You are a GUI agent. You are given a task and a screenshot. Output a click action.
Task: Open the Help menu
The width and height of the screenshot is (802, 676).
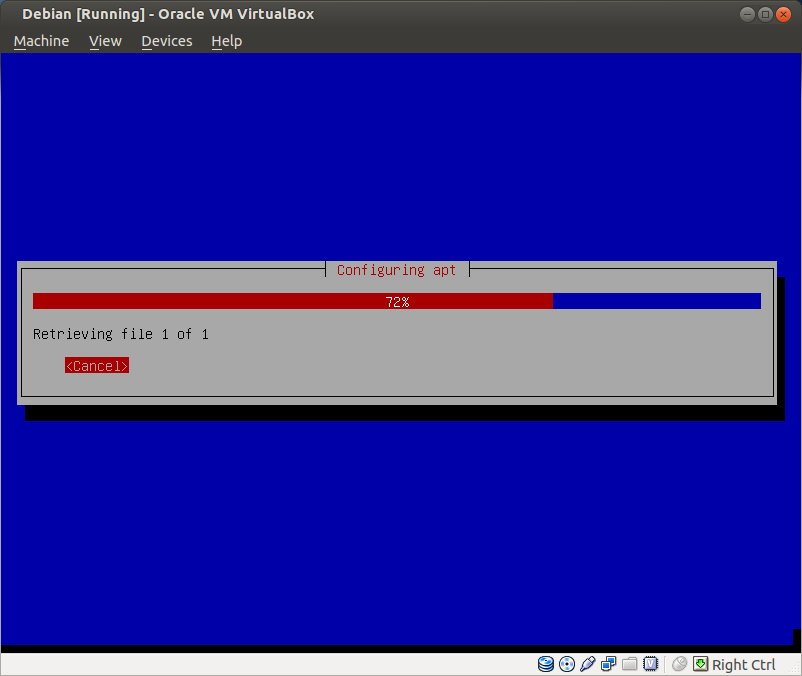point(226,41)
